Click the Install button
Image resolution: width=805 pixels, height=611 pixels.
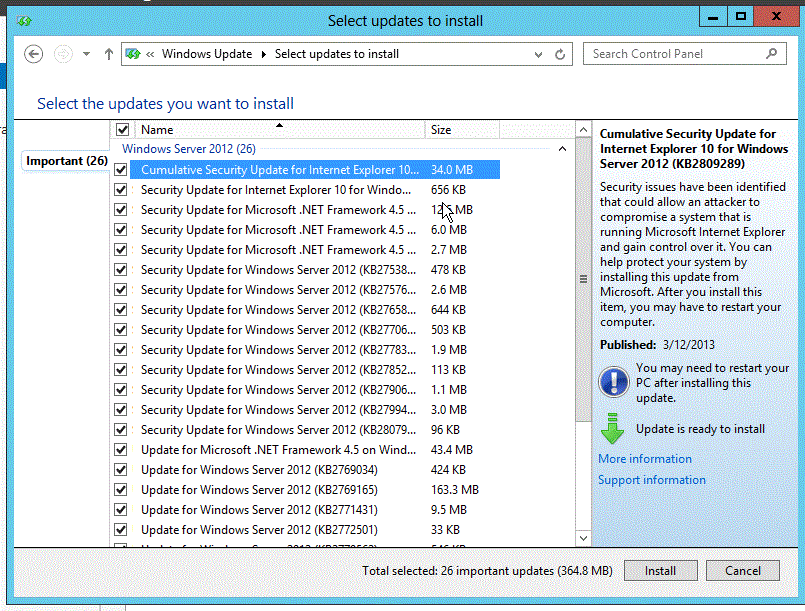click(x=660, y=570)
